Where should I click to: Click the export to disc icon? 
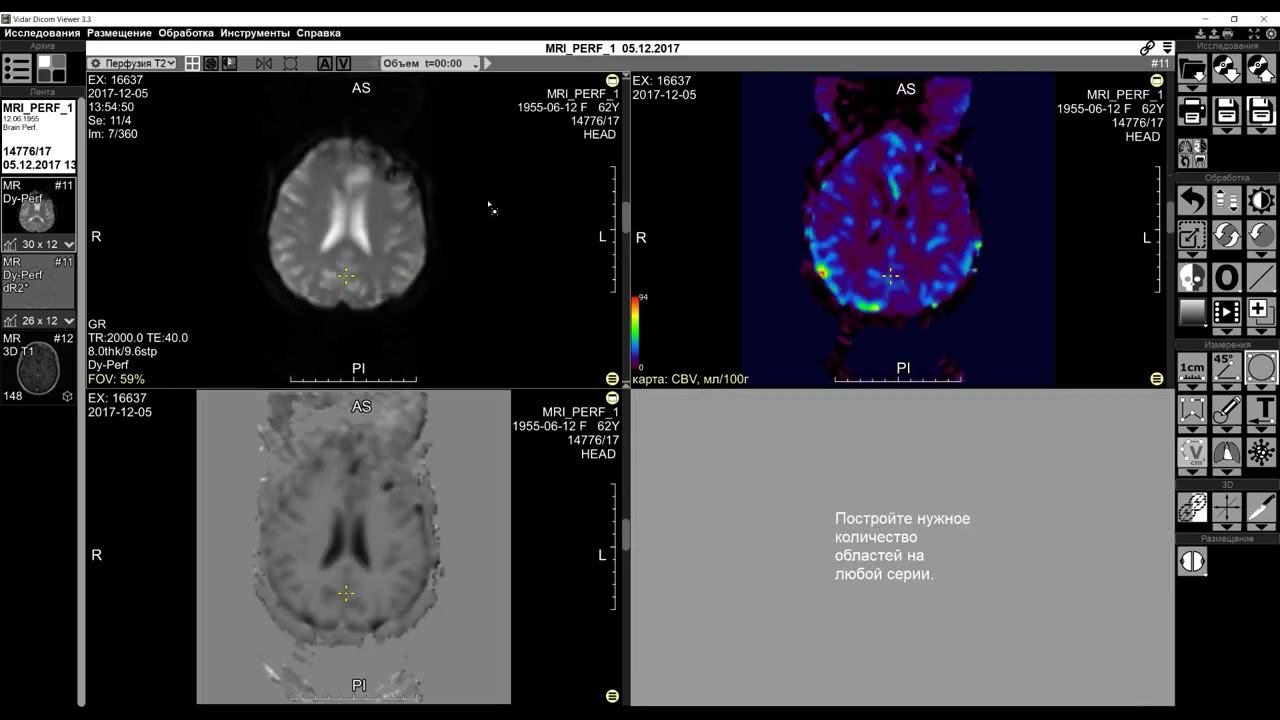1261,68
